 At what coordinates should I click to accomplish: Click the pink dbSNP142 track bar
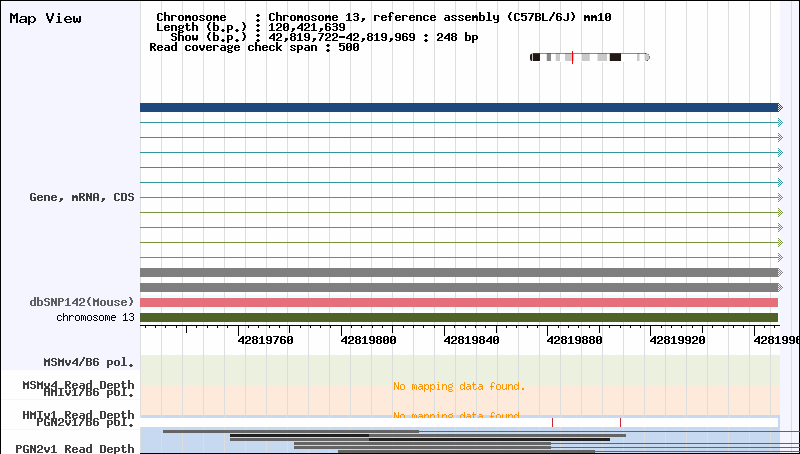459,302
